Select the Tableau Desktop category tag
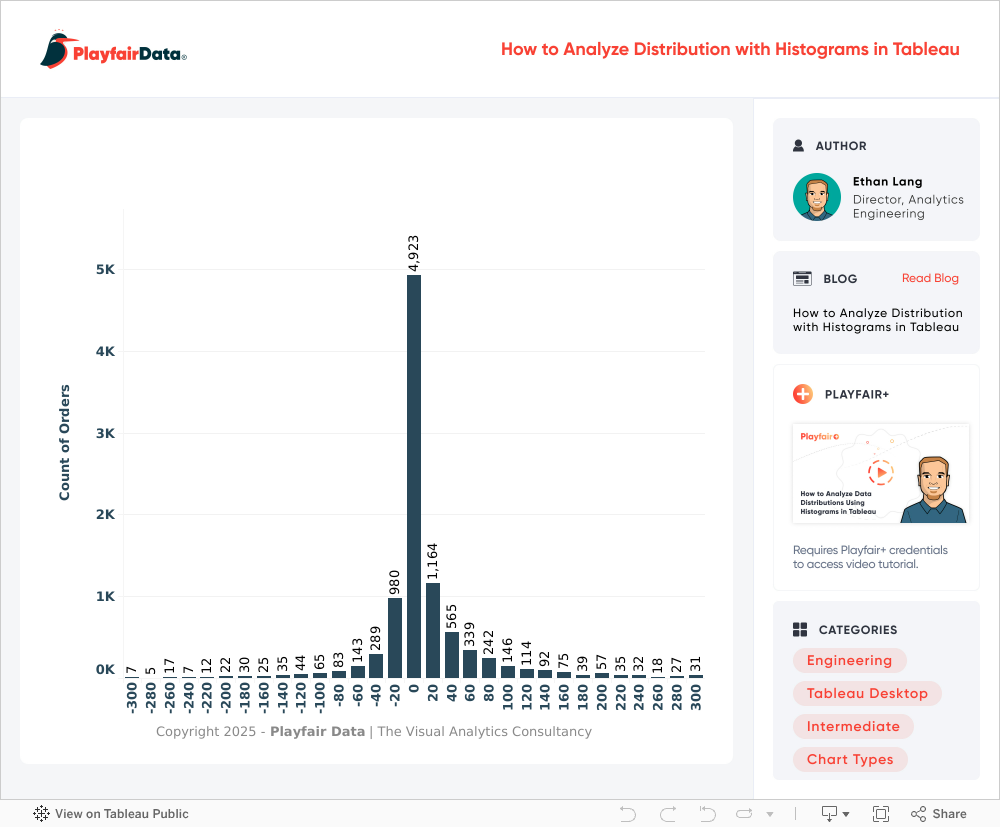1000x827 pixels. (x=867, y=693)
